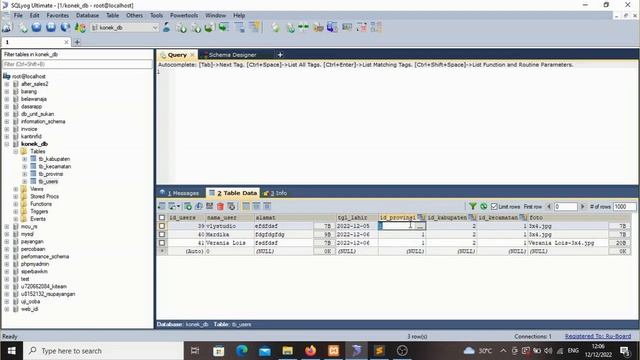Screen dimensions: 640x360
Task: Collapse the Tables folder in tree
Action: [16, 151]
